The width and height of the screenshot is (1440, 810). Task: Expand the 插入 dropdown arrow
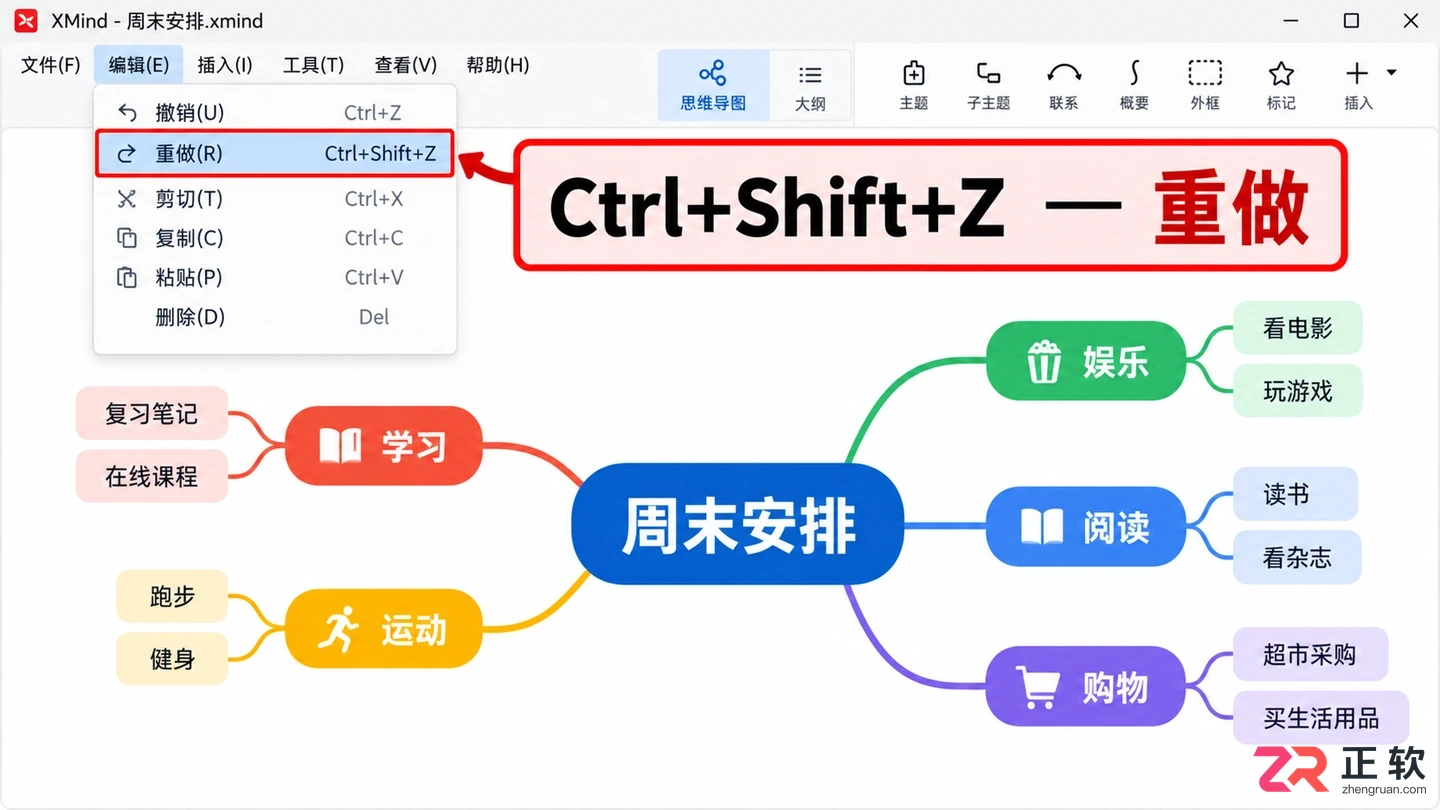1391,73
